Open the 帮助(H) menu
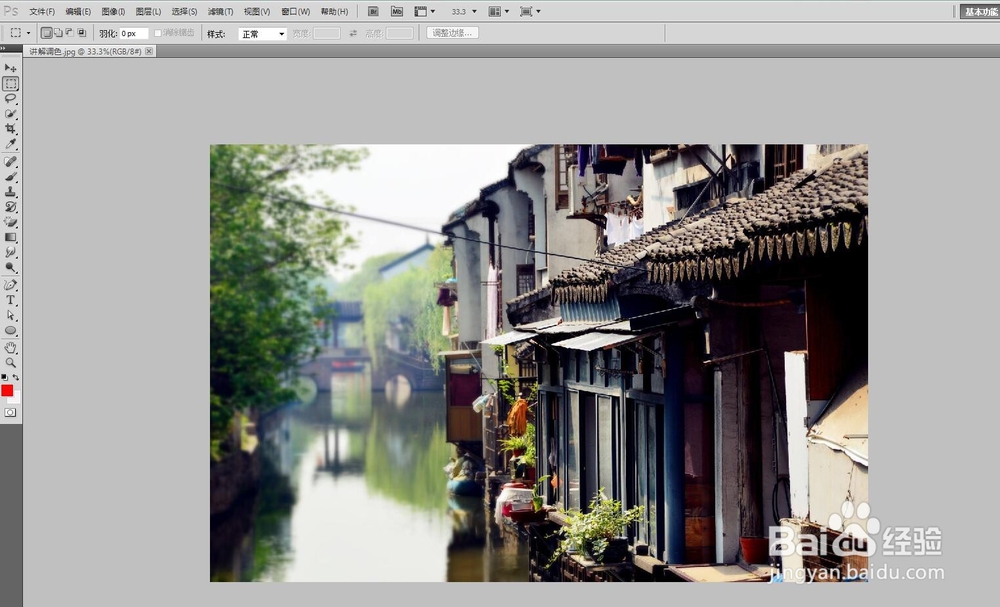Screen dimensions: 1000x607 [x=334, y=11]
